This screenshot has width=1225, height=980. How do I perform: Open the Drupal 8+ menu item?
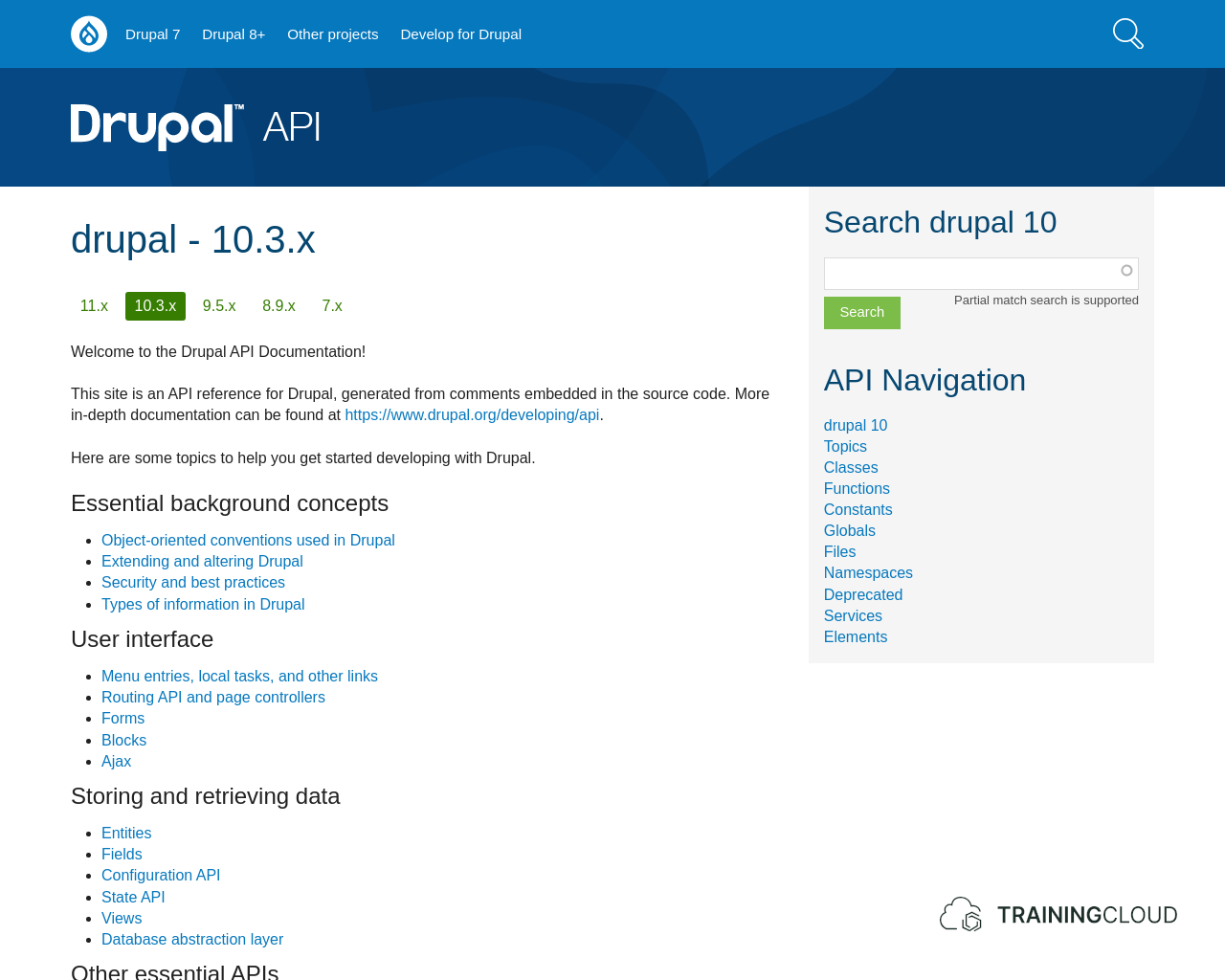[x=234, y=34]
